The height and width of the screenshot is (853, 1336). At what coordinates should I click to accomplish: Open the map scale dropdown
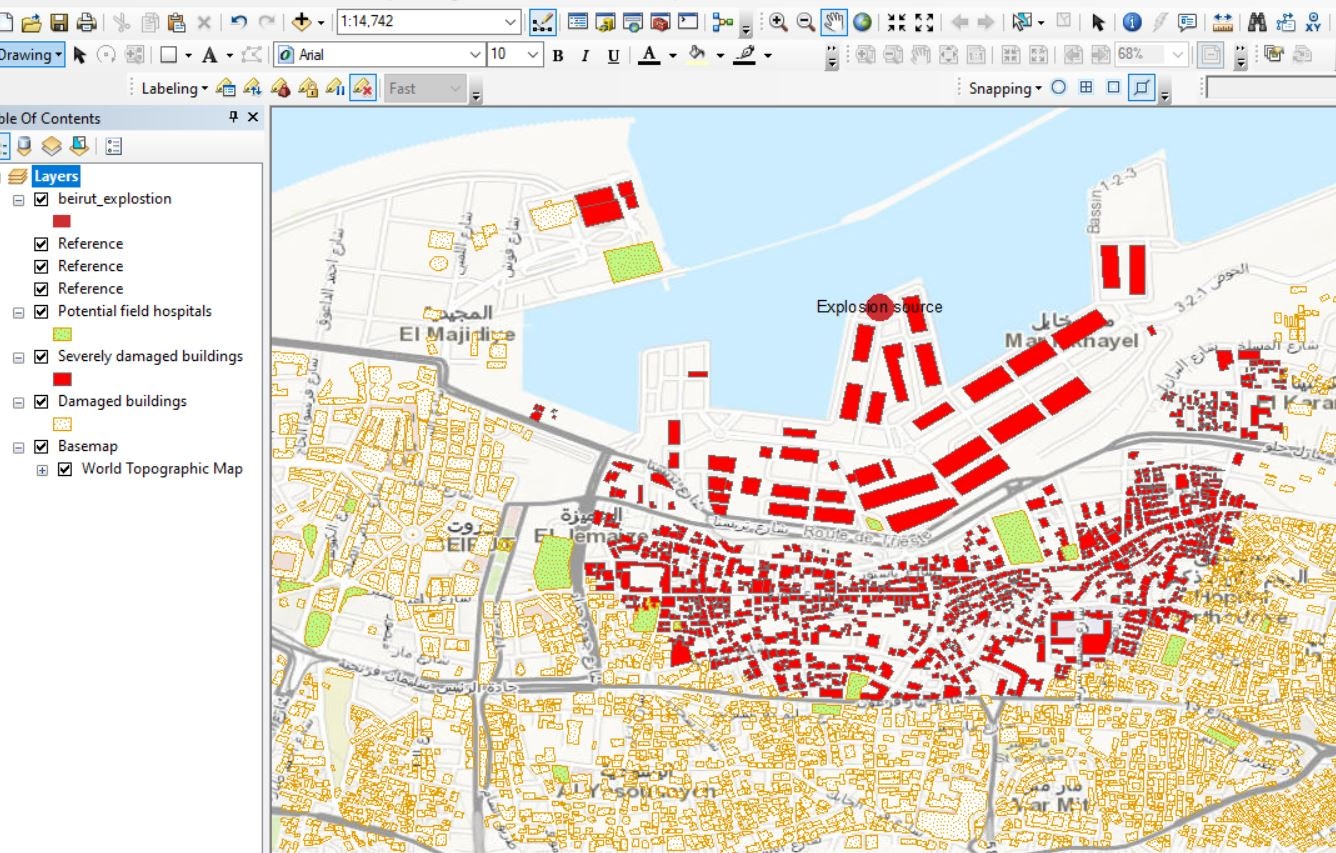coord(510,21)
